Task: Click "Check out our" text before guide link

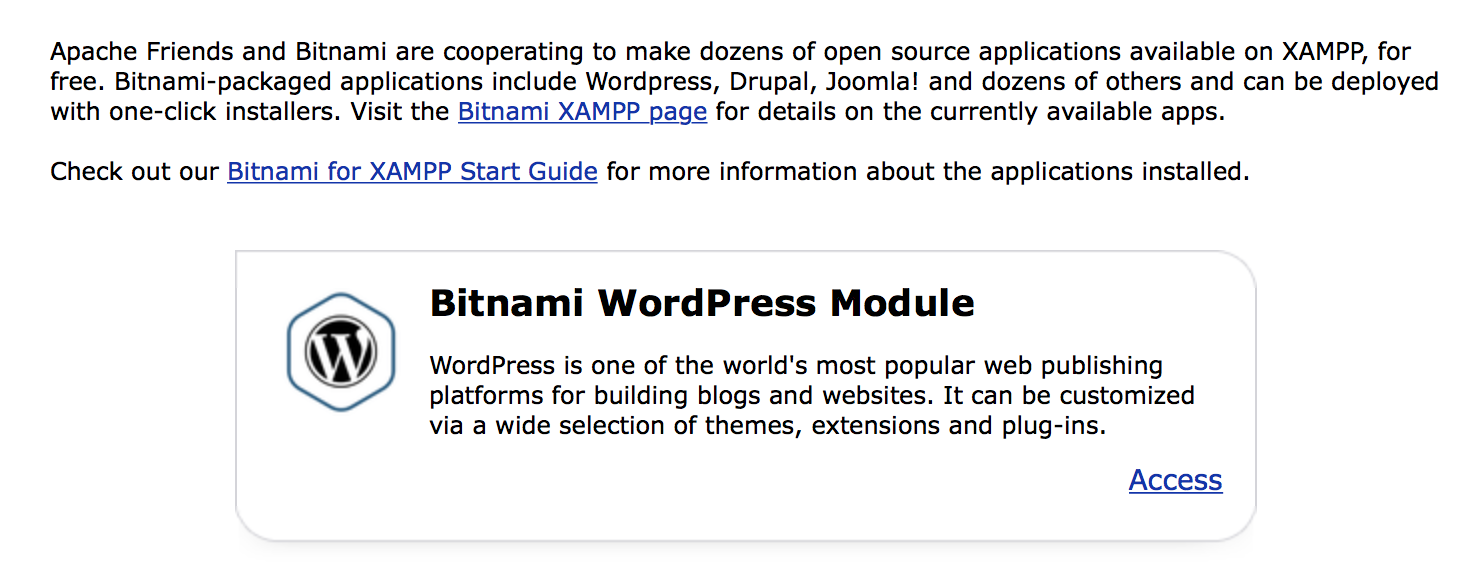Action: click(x=134, y=172)
